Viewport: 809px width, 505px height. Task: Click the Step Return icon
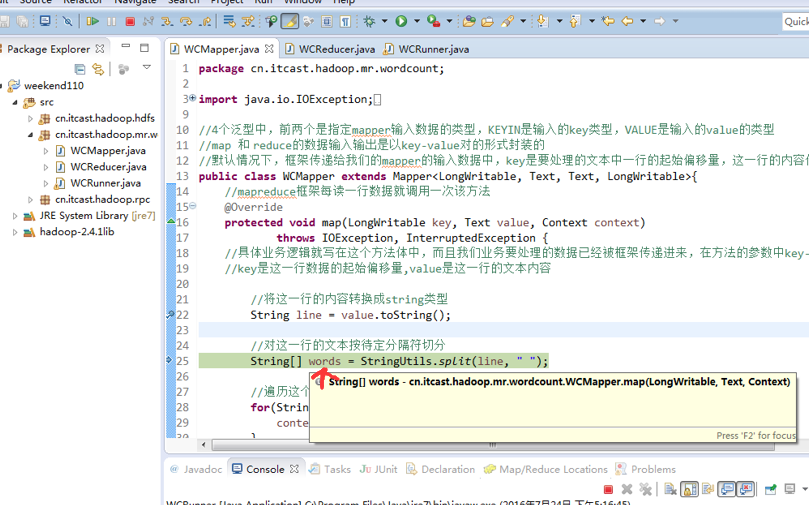point(205,21)
